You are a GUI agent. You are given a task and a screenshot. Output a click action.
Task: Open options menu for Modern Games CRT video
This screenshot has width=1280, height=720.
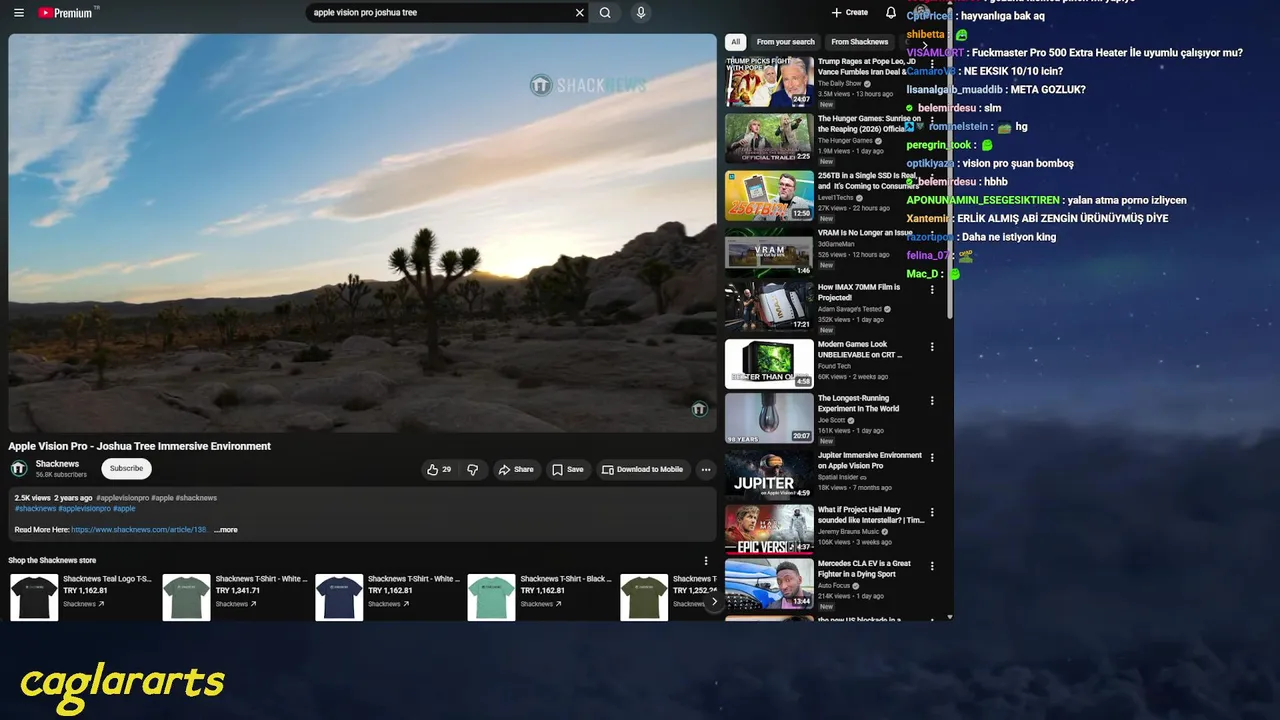[x=932, y=347]
